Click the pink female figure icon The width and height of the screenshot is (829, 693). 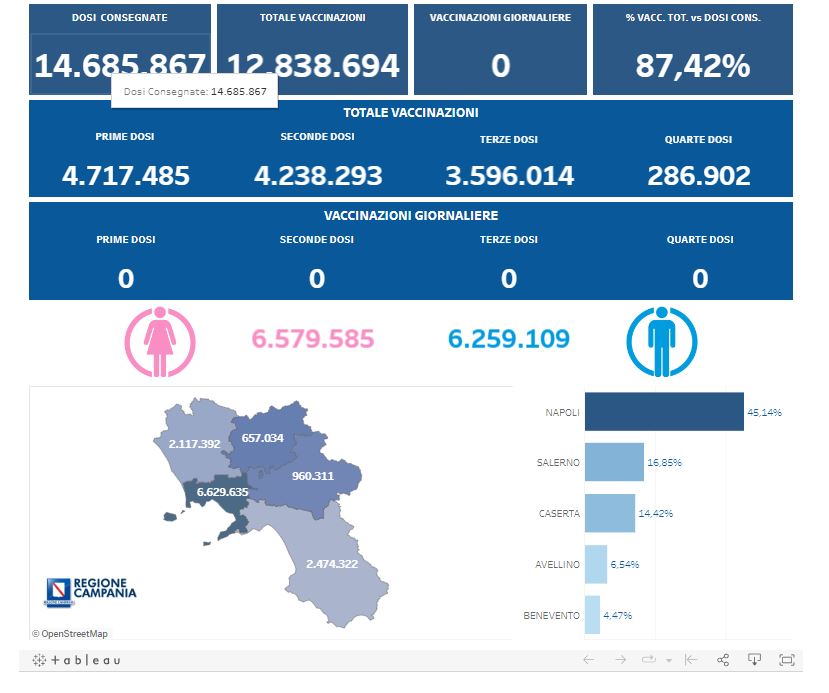[x=160, y=340]
